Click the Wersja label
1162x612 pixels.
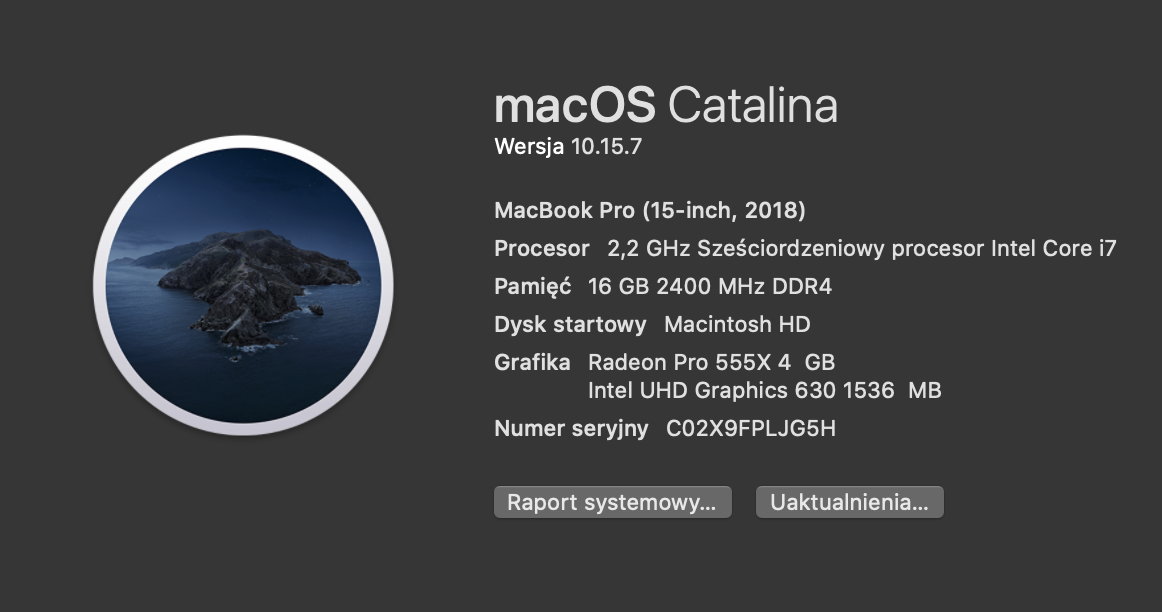click(x=529, y=147)
